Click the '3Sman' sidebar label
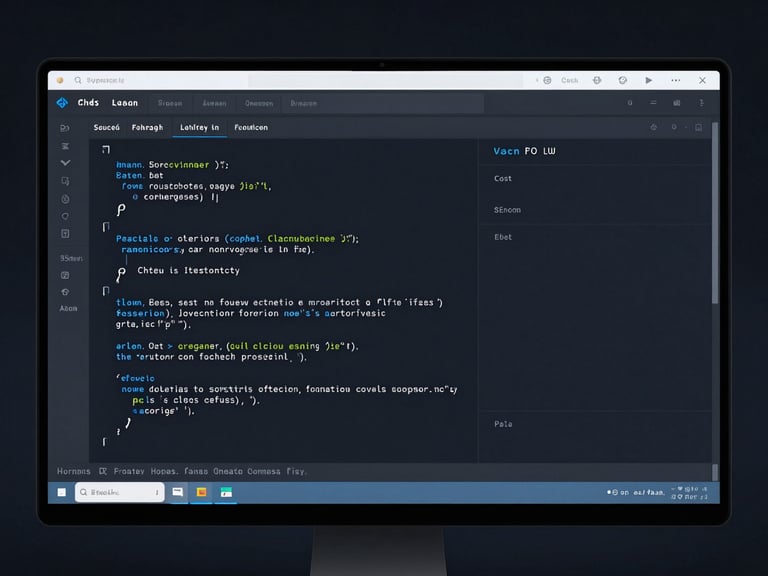768x576 pixels. pos(71,258)
